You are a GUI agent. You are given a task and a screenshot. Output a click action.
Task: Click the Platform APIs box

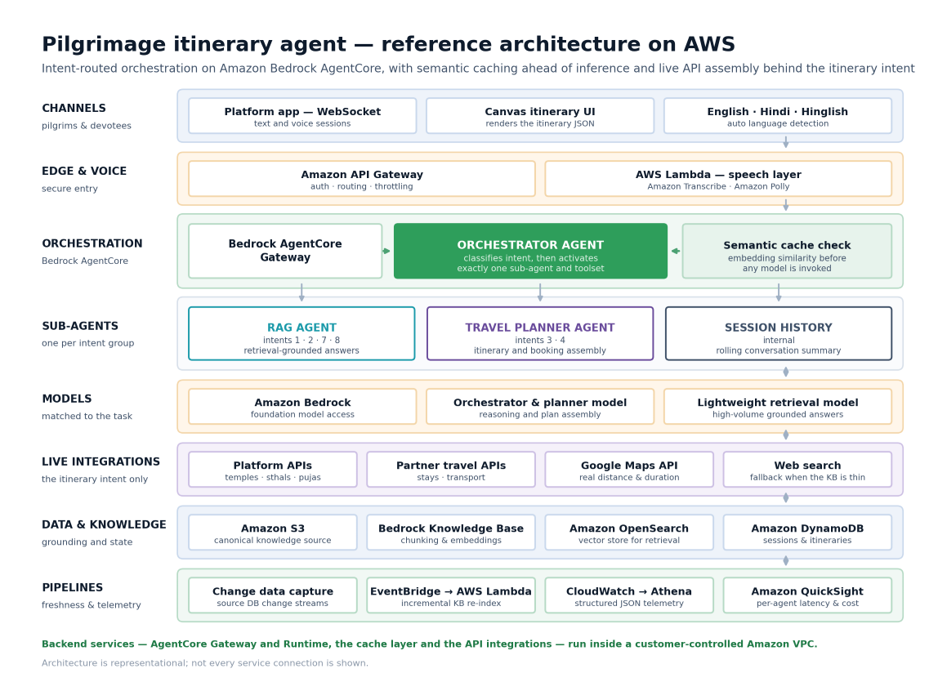click(273, 470)
